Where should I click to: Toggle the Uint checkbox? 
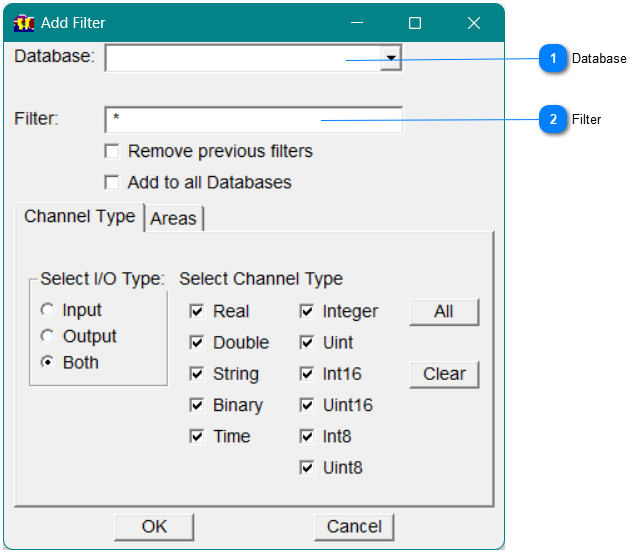point(307,343)
